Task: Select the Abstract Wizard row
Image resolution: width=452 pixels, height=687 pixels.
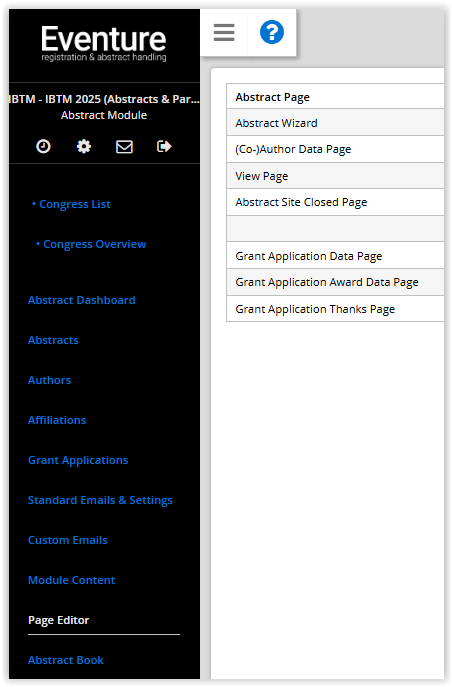Action: [x=335, y=123]
